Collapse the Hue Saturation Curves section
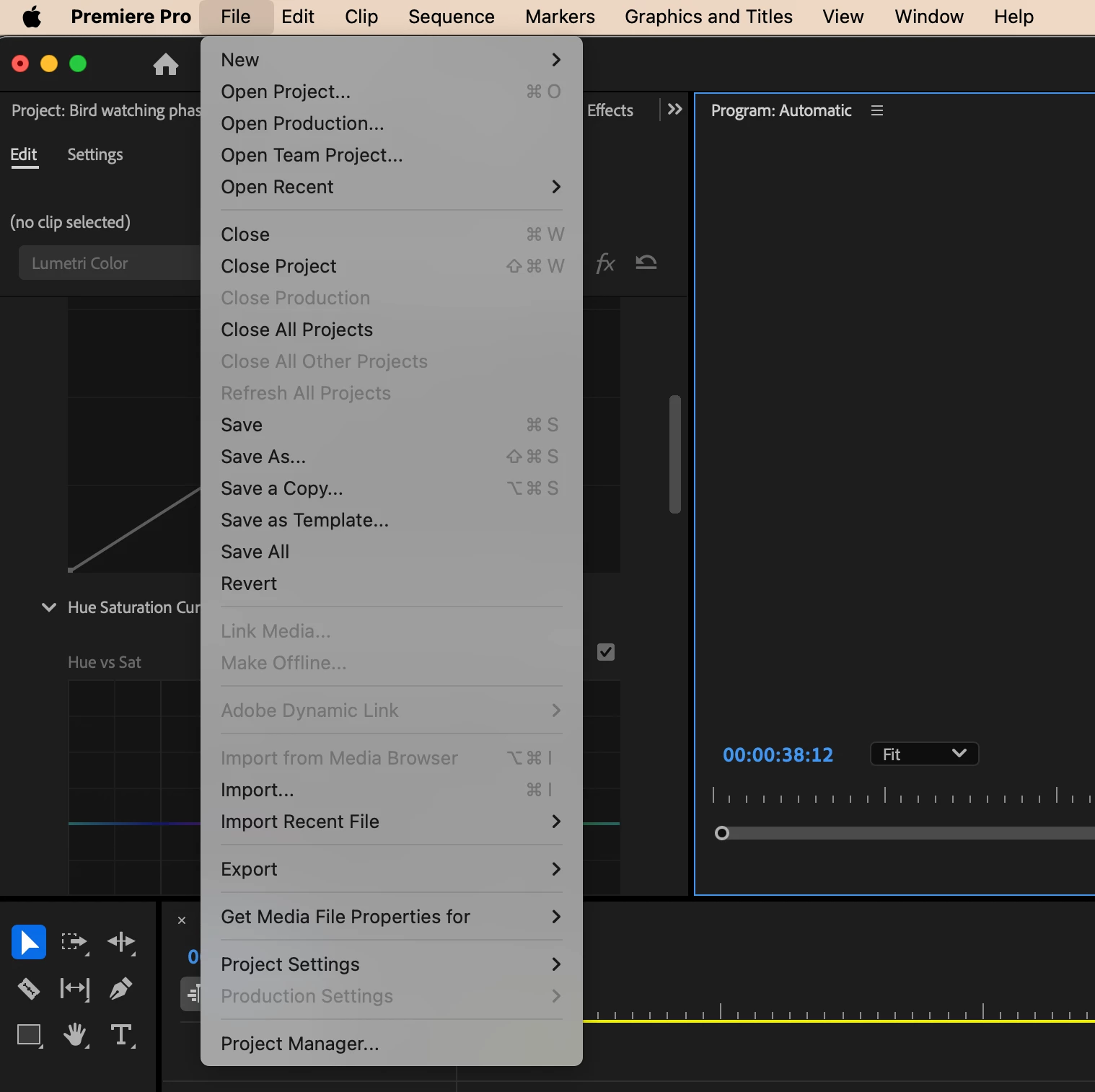The height and width of the screenshot is (1092, 1095). pyautogui.click(x=49, y=607)
